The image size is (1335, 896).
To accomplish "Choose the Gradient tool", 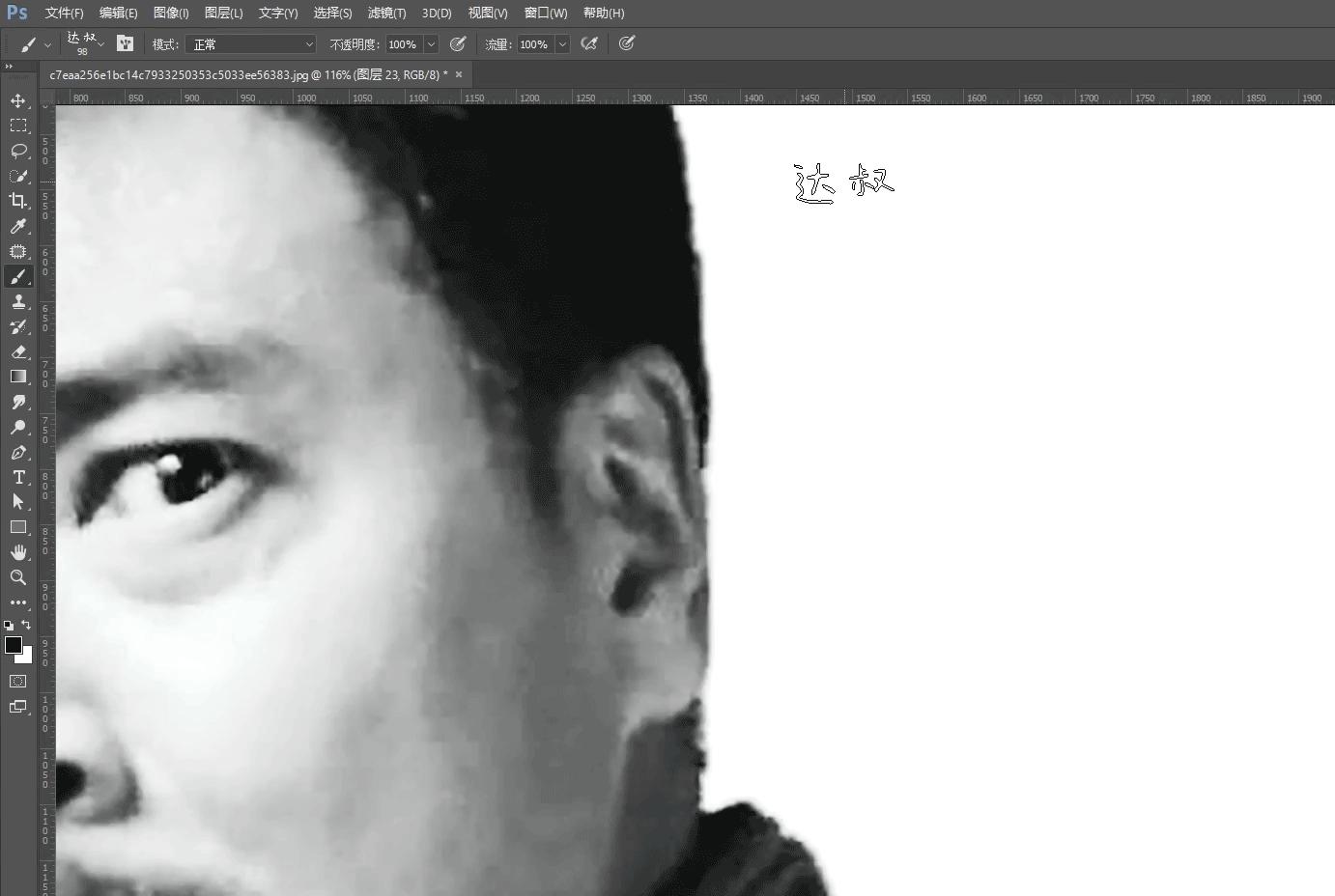I will pyautogui.click(x=19, y=377).
